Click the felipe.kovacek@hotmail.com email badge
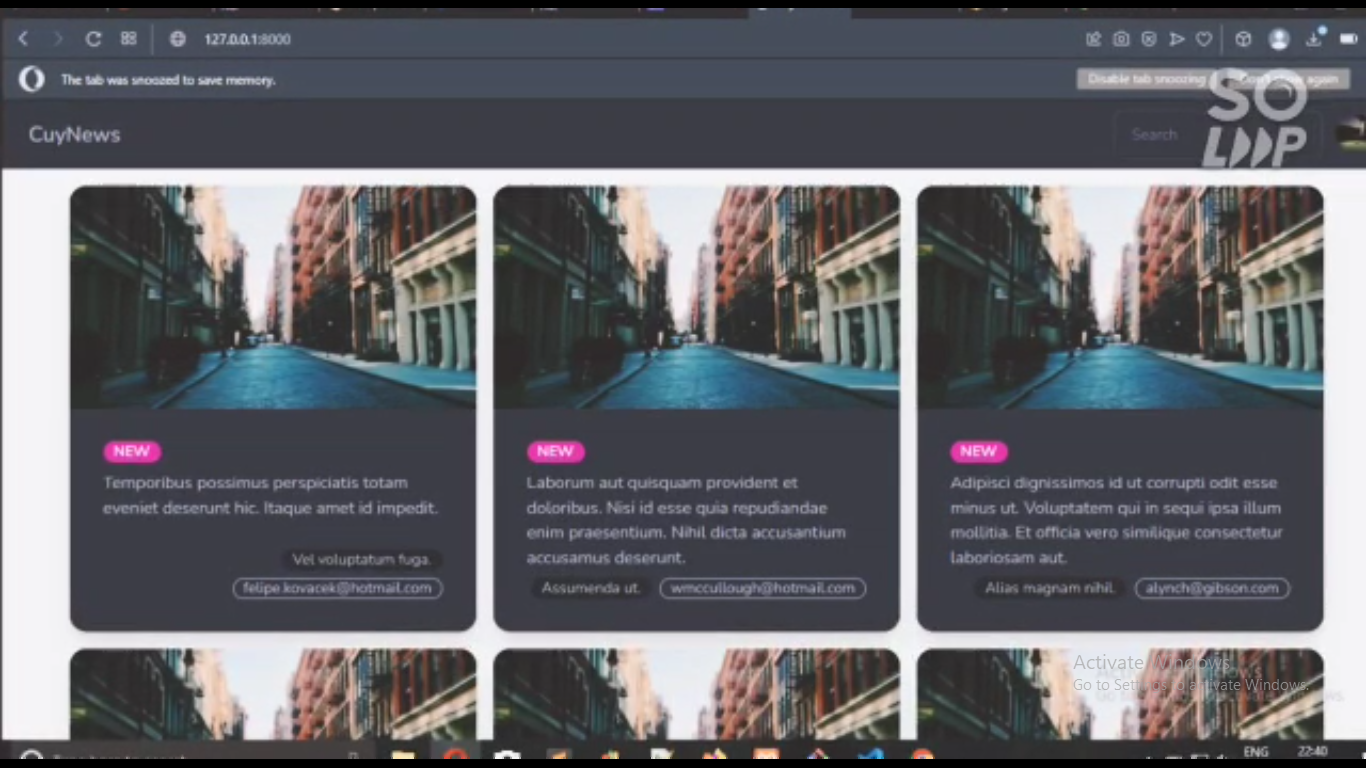The height and width of the screenshot is (768, 1366). [x=337, y=588]
